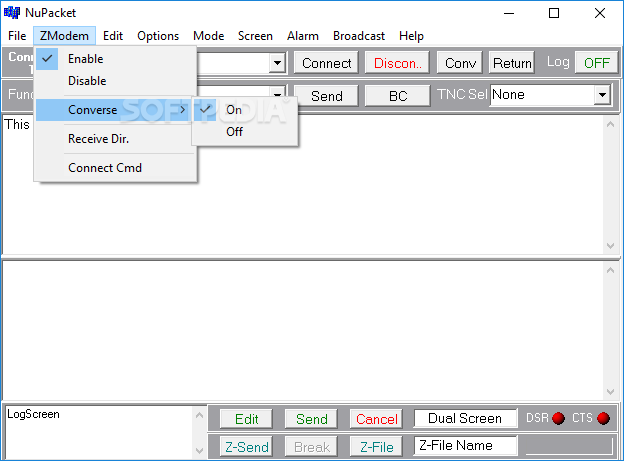Choose Connect Cmd menu entry
The height and width of the screenshot is (461, 624).
116,168
